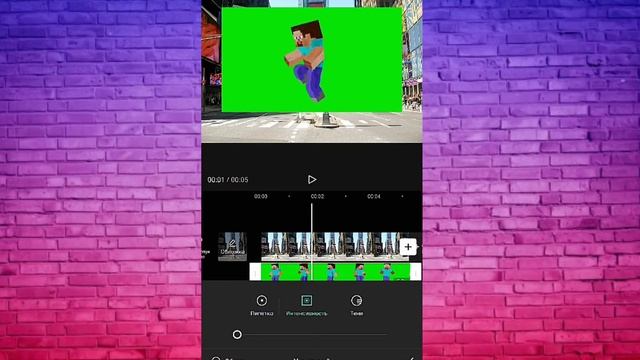Select the Пипетка color picker tool
Image resolution: width=640 pixels, height=360 pixels.
[262, 305]
